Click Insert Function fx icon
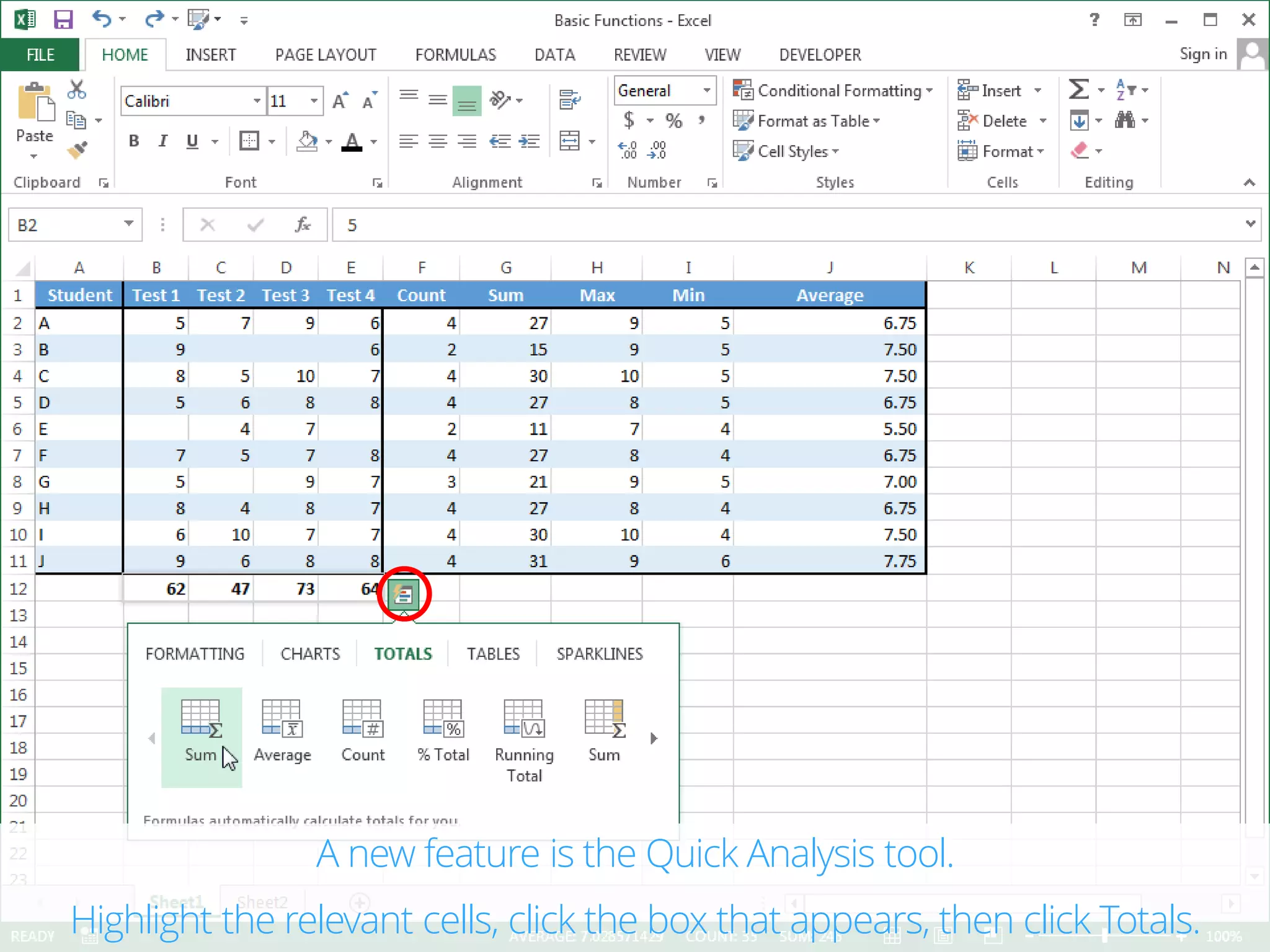This screenshot has height=952, width=1270. (x=303, y=224)
